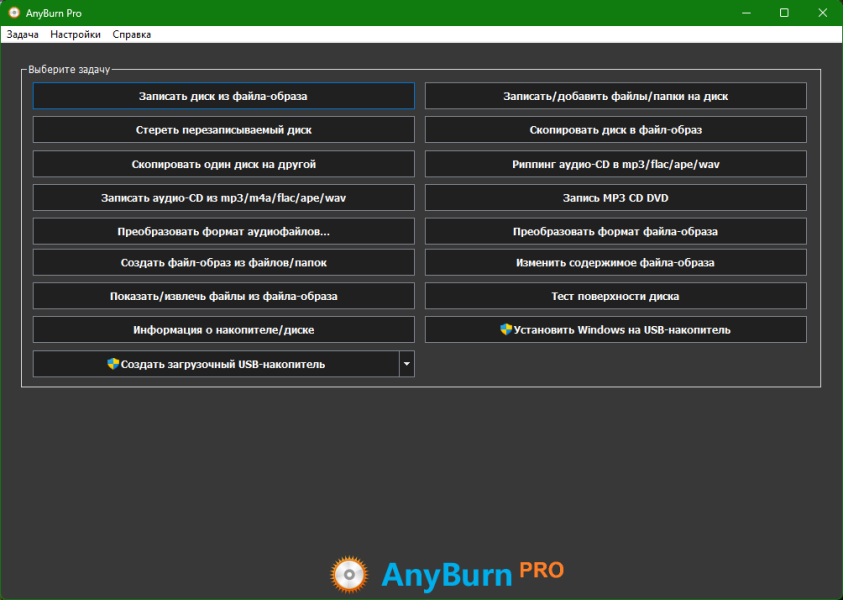Open the Справка menu
The image size is (843, 600).
(x=132, y=34)
